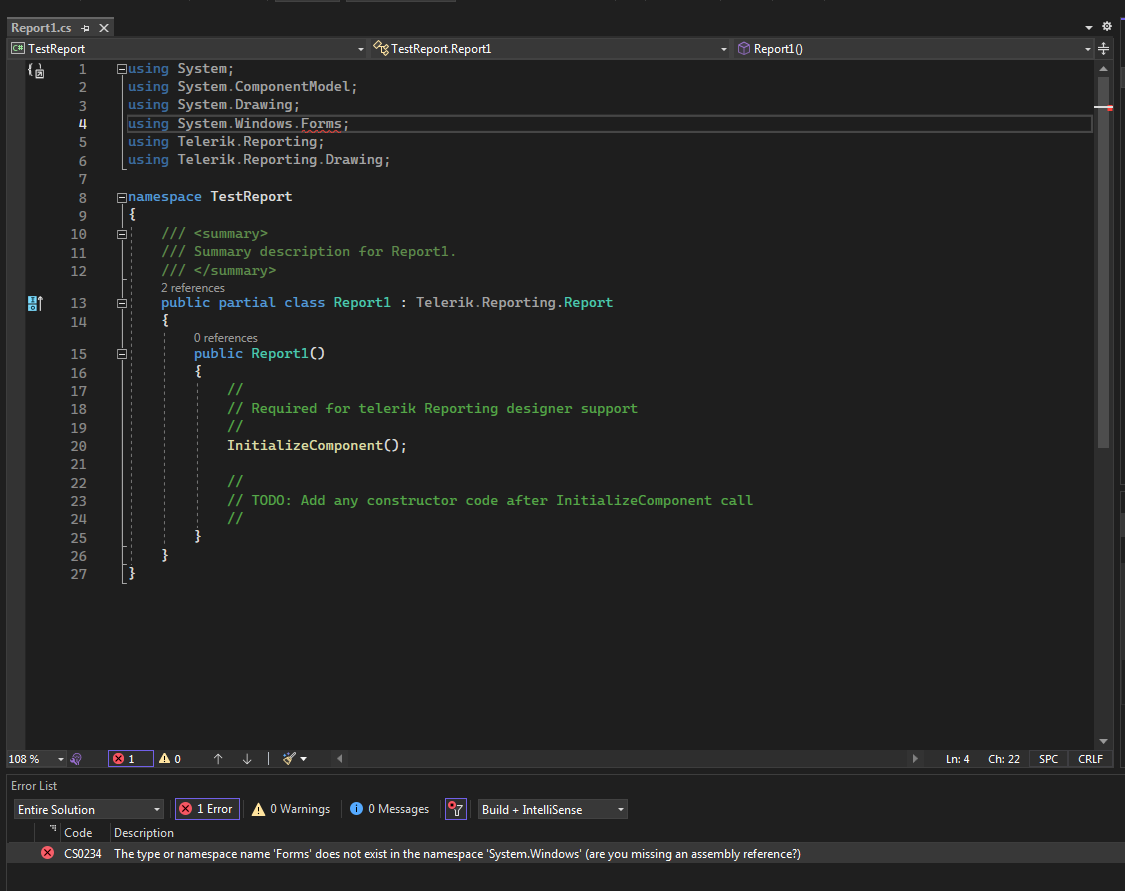Collapse the namespace TestReport block
Image resolution: width=1125 pixels, height=891 pixels.
pyautogui.click(x=121, y=197)
